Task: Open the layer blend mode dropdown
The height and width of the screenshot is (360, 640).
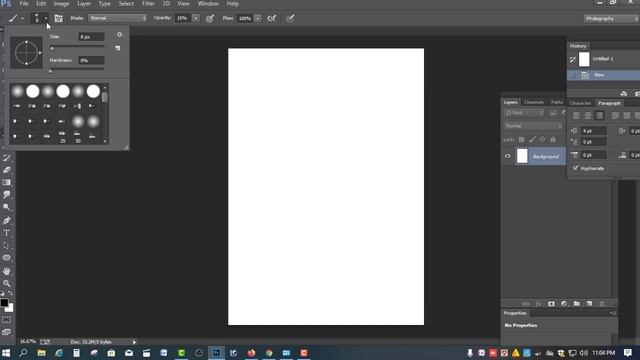Action: point(533,126)
